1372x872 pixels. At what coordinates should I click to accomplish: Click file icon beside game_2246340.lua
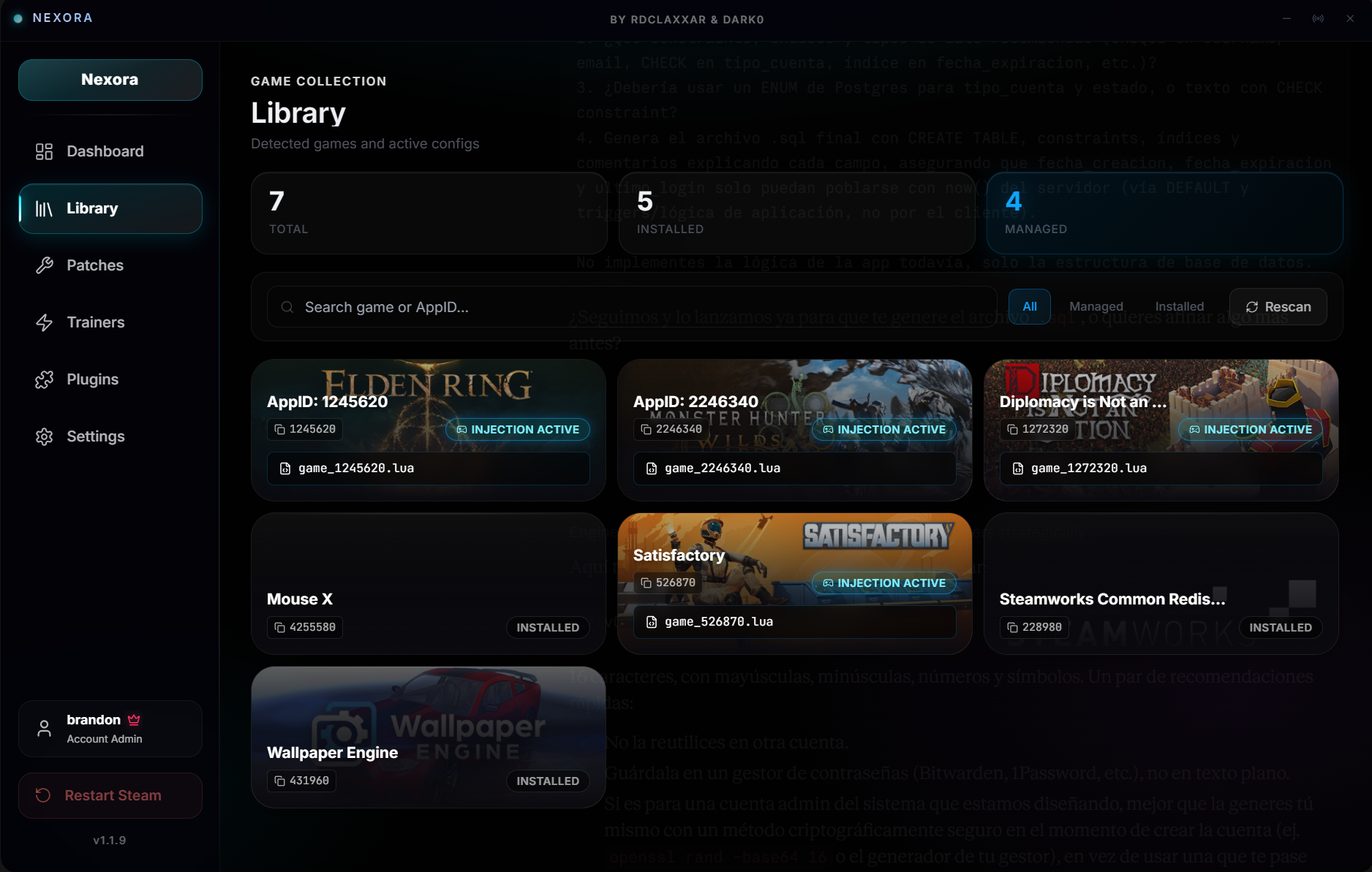652,469
